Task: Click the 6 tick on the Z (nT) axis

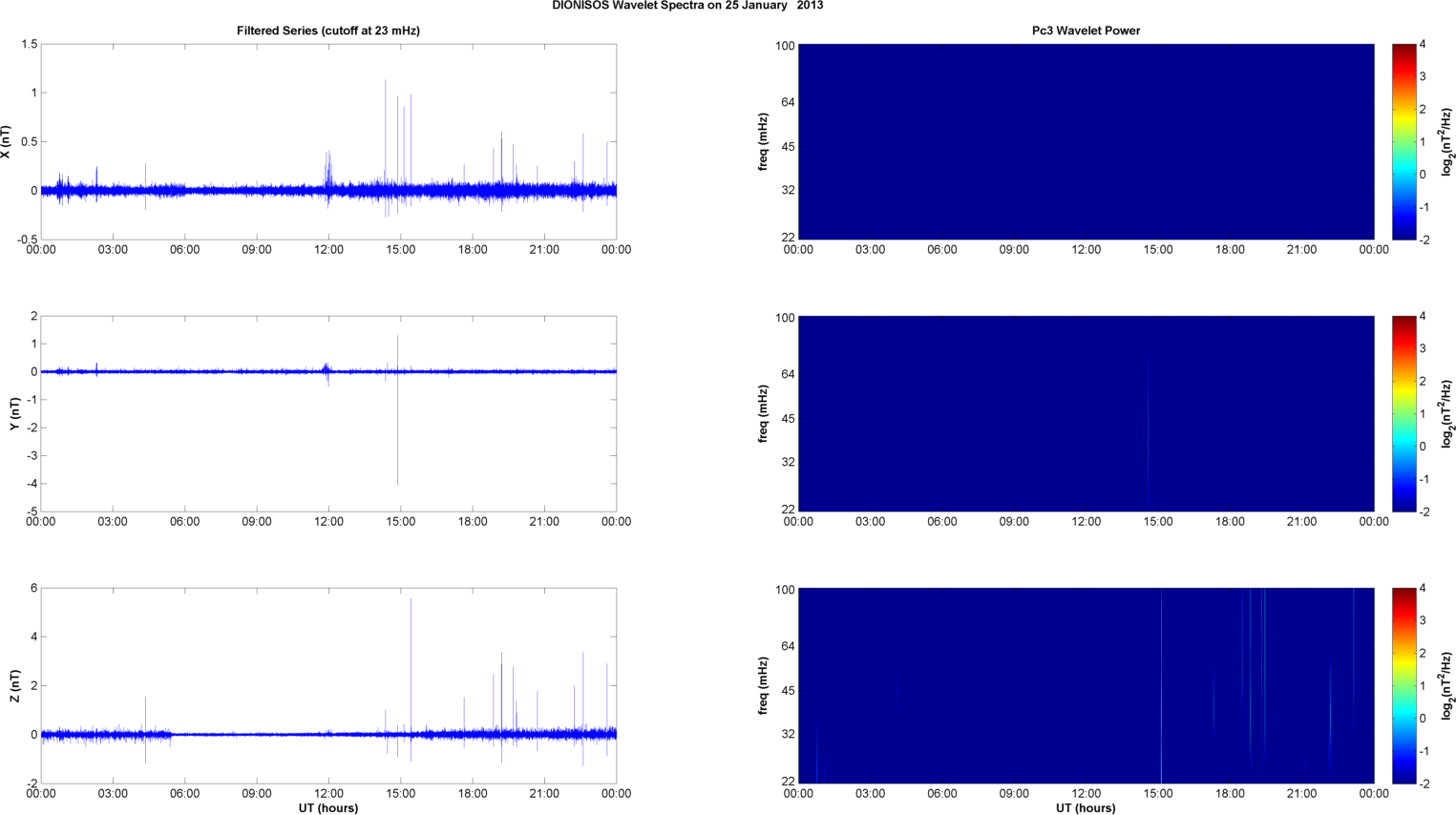Action: click(x=34, y=588)
